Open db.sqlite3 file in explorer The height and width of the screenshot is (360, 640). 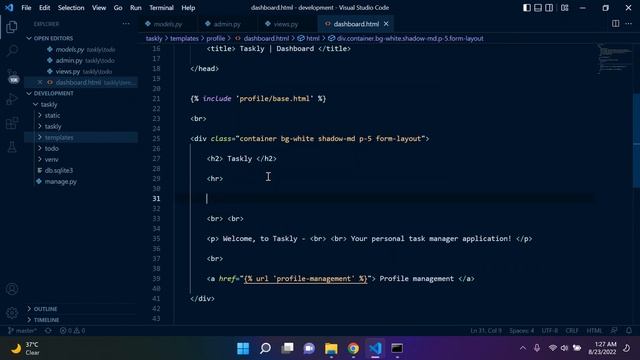point(59,171)
